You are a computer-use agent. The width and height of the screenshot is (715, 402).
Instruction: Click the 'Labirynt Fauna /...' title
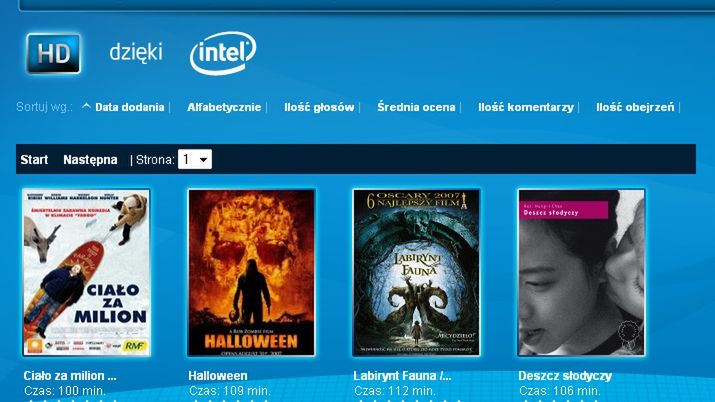(x=402, y=376)
